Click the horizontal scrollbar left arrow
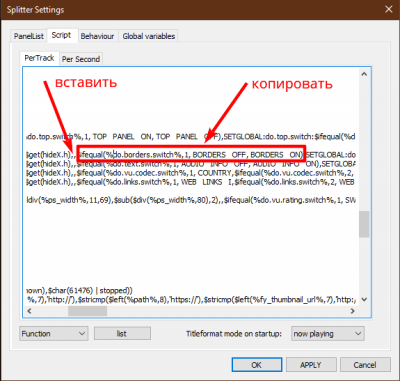Viewport: 400px width, 381px height. (x=29, y=311)
